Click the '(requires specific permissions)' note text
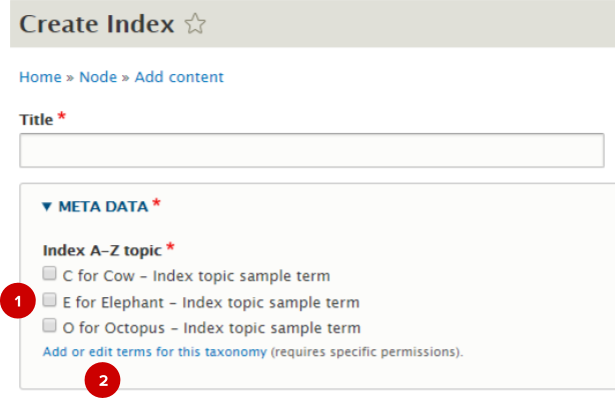The height and width of the screenshot is (400, 615). 367,352
